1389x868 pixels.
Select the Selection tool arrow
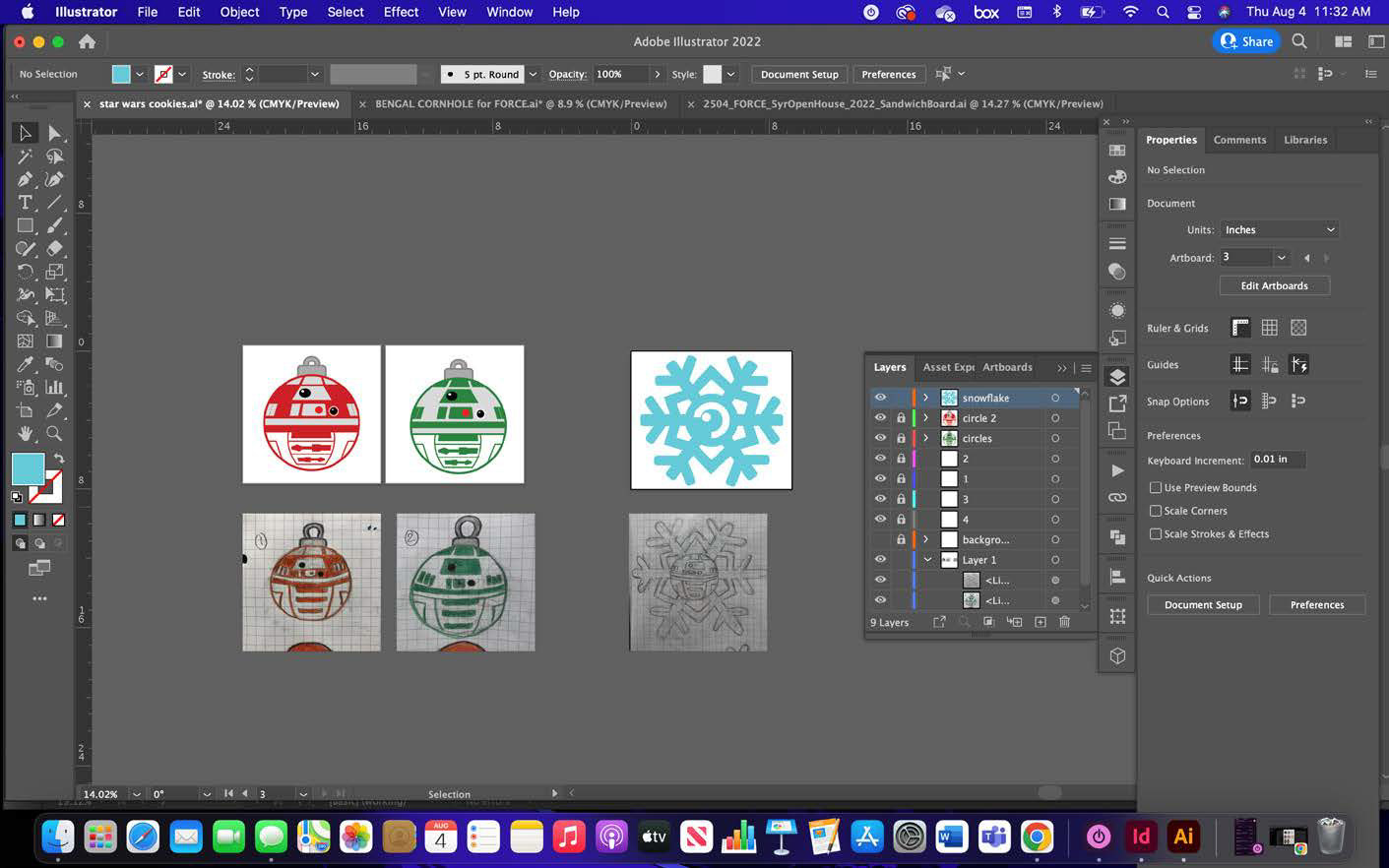26,133
